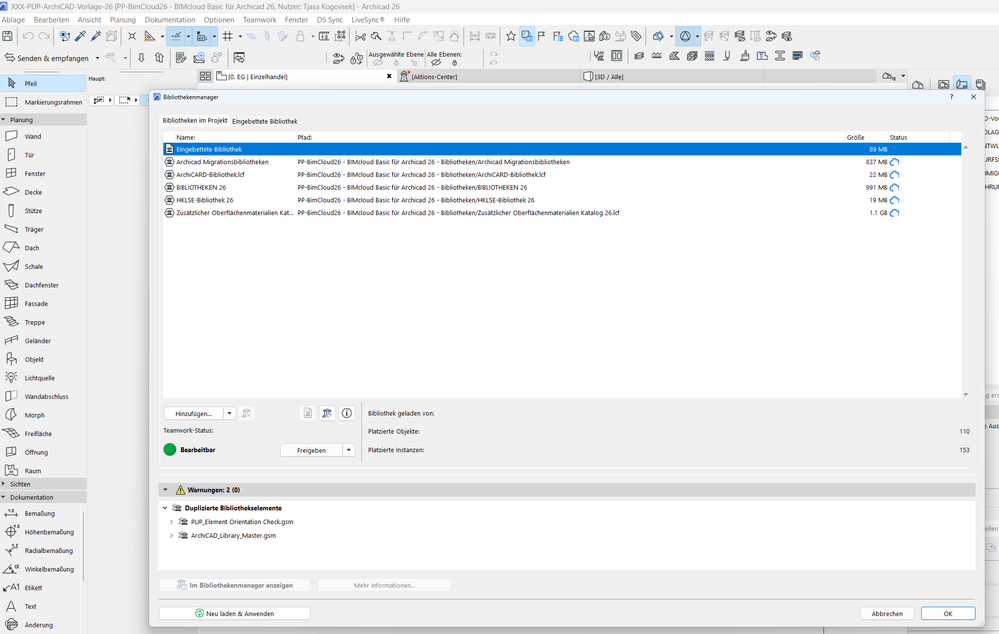Collapse the Warnungen section

(x=165, y=490)
